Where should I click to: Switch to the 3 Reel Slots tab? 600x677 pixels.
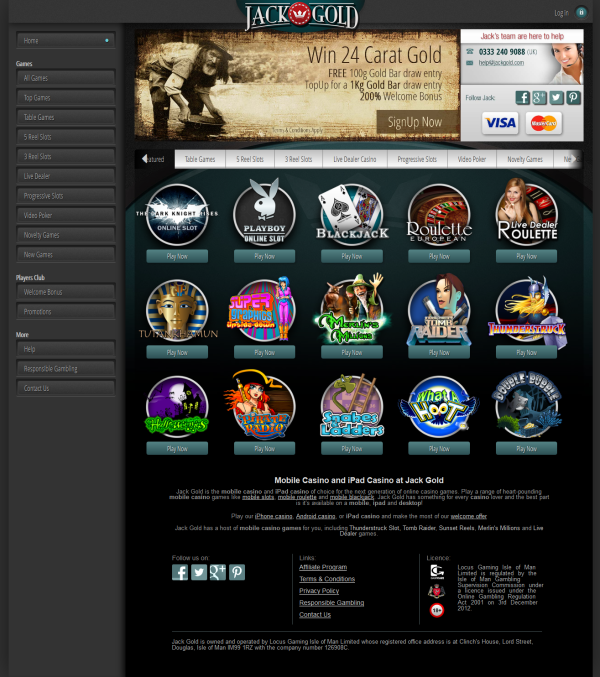pyautogui.click(x=298, y=159)
